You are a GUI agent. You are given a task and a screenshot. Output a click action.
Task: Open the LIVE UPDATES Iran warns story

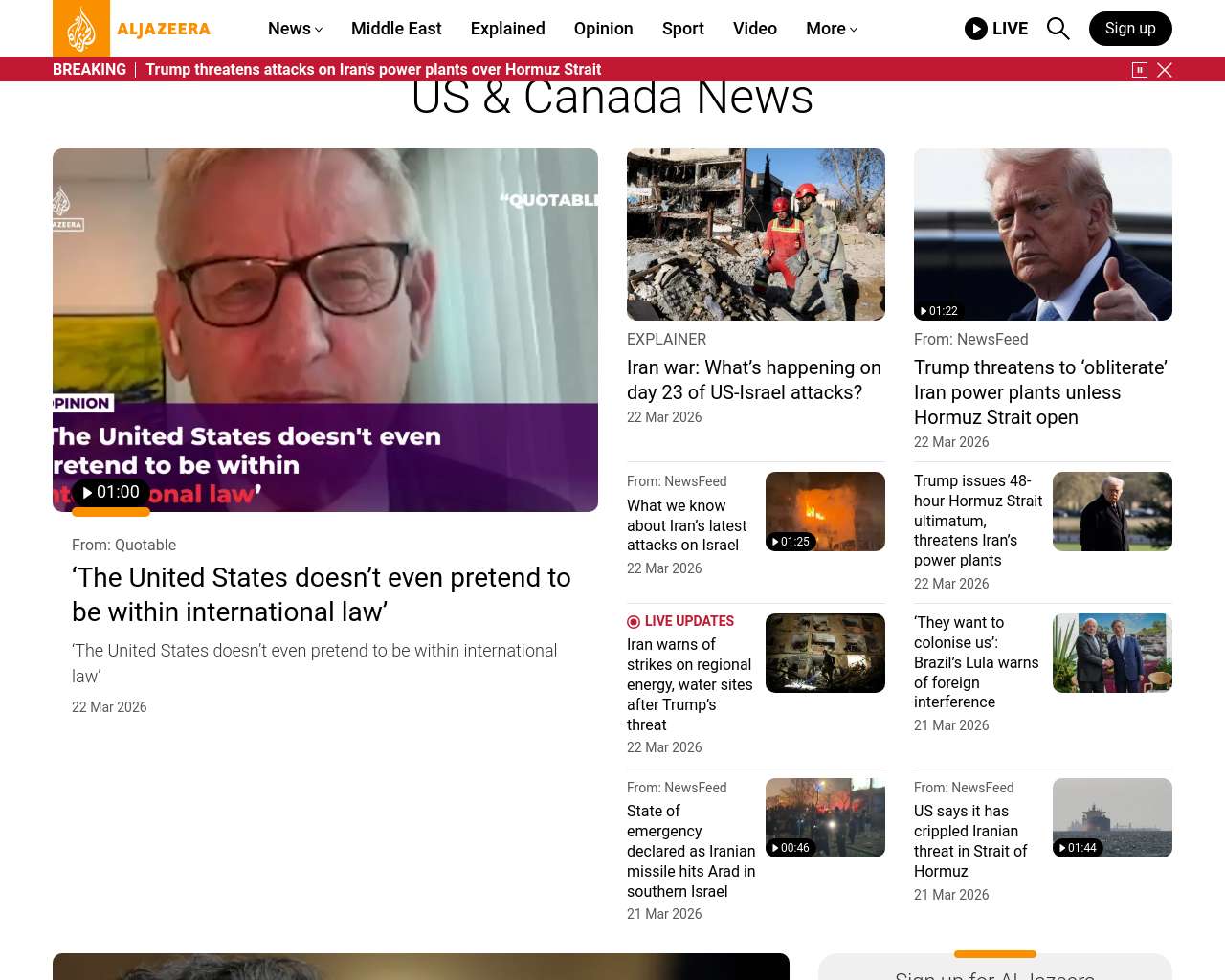click(x=689, y=684)
